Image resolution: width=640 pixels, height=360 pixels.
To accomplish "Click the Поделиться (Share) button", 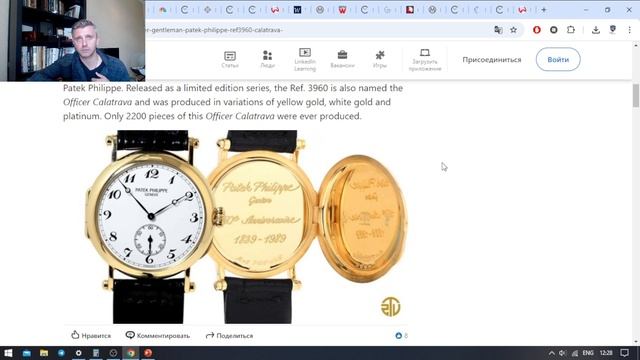I will click(x=229, y=336).
